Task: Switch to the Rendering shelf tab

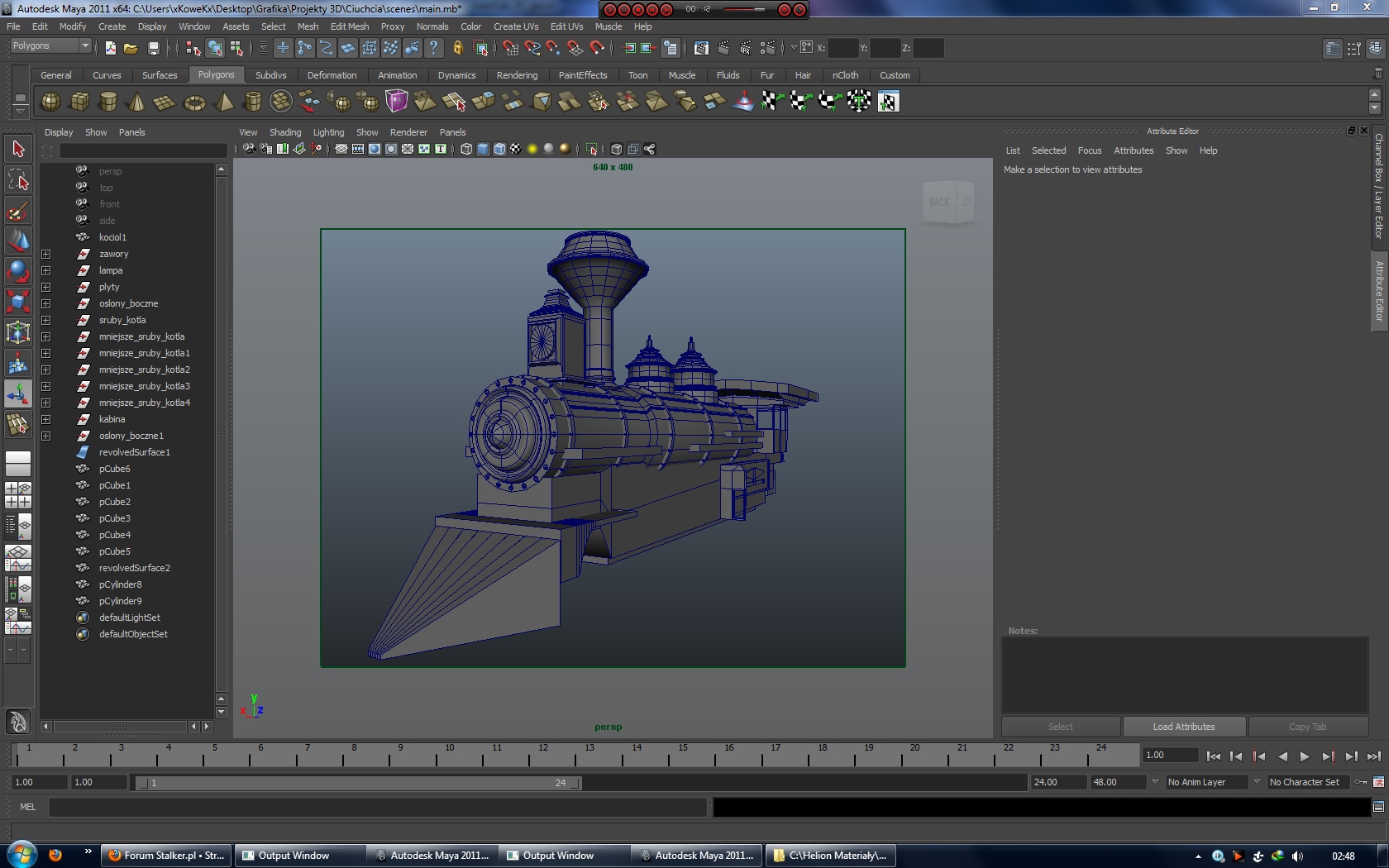Action: point(517,75)
